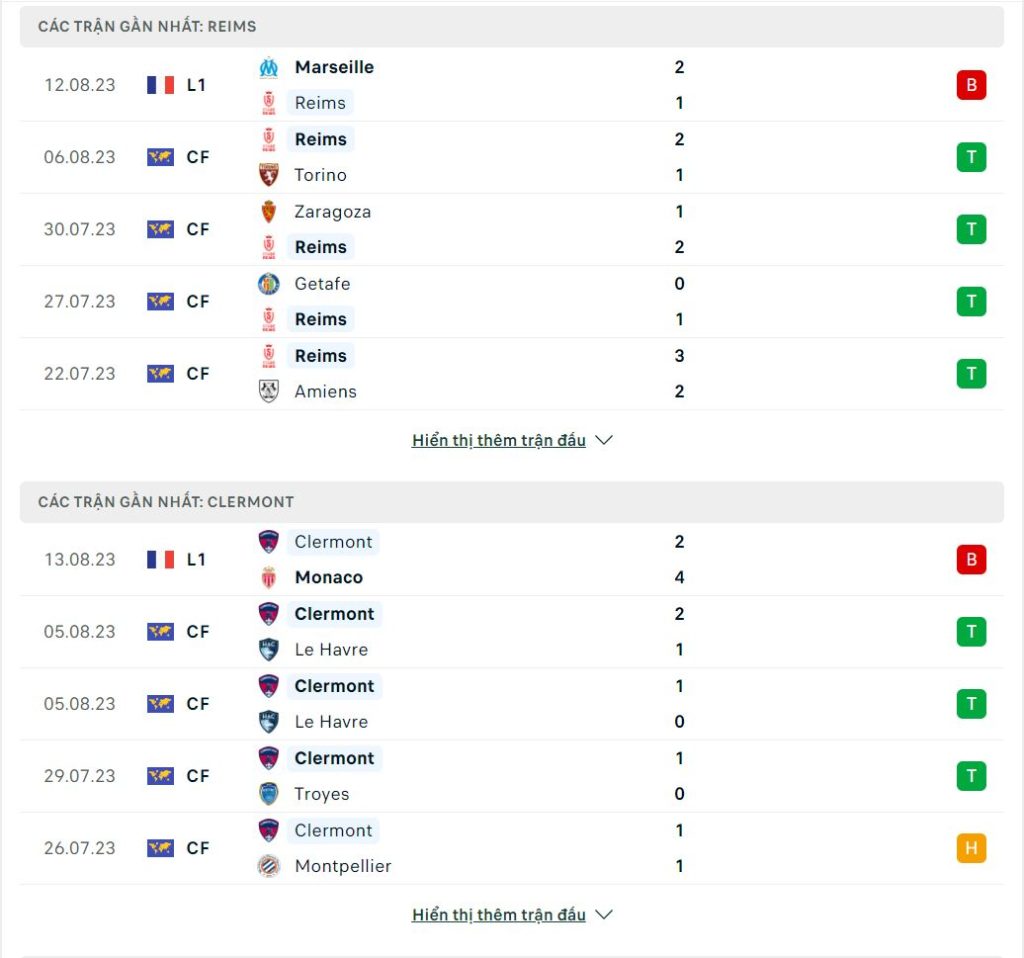This screenshot has width=1024, height=958.
Task: Click orange H badge for Montpellier match
Action: pyautogui.click(x=971, y=848)
